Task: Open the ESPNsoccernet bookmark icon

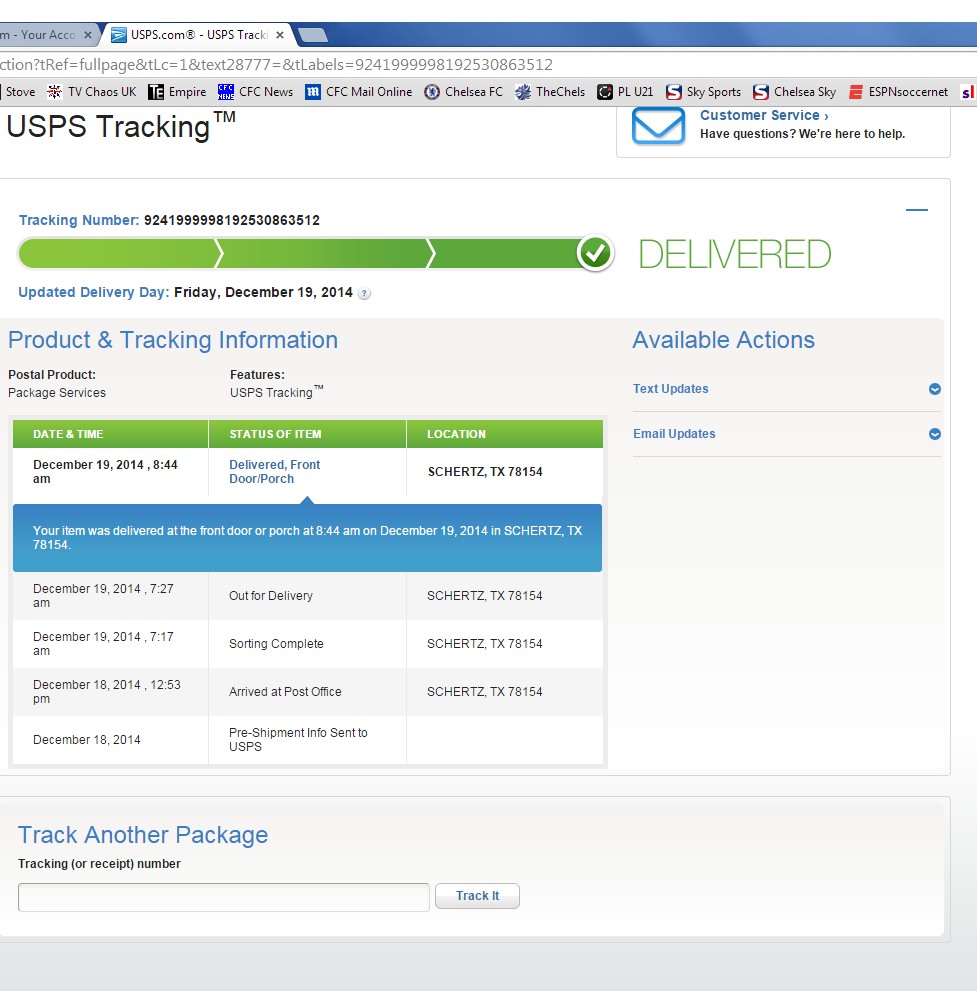Action: tap(856, 92)
